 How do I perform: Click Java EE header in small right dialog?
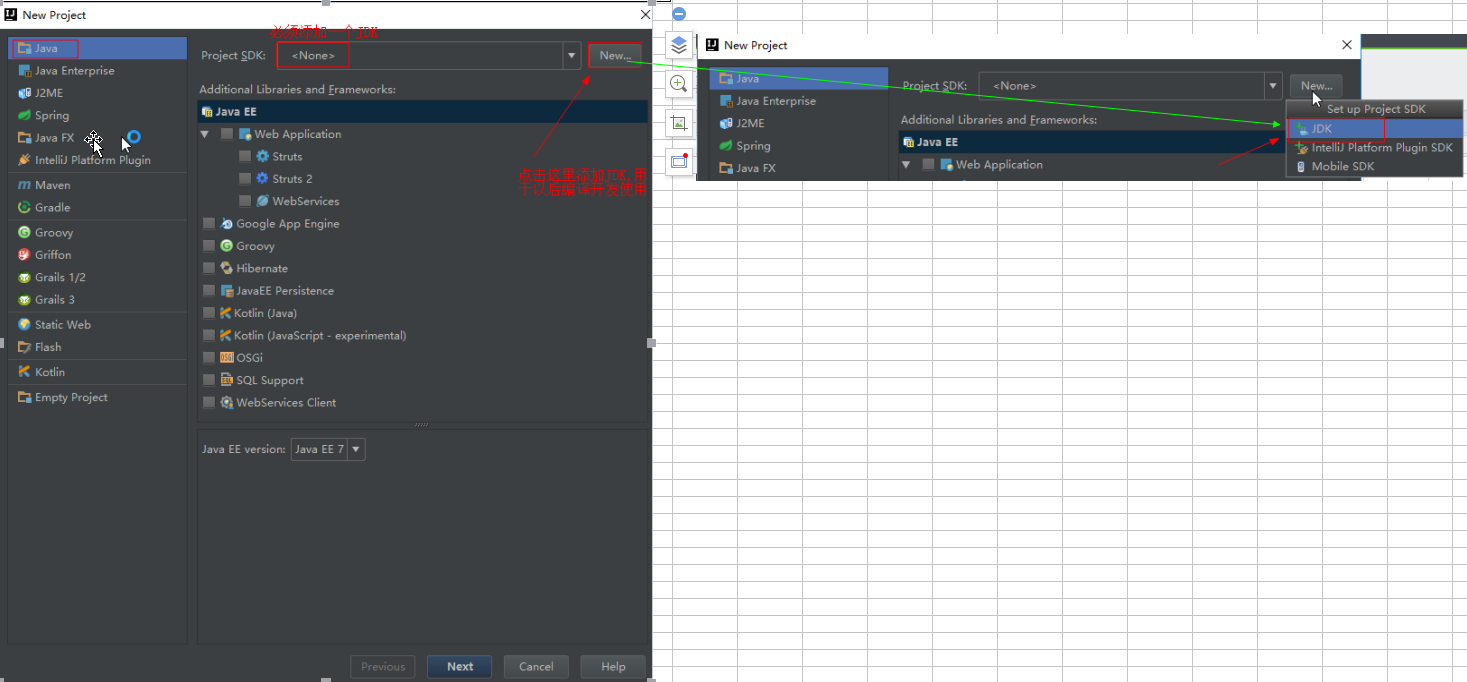[x=1092, y=142]
